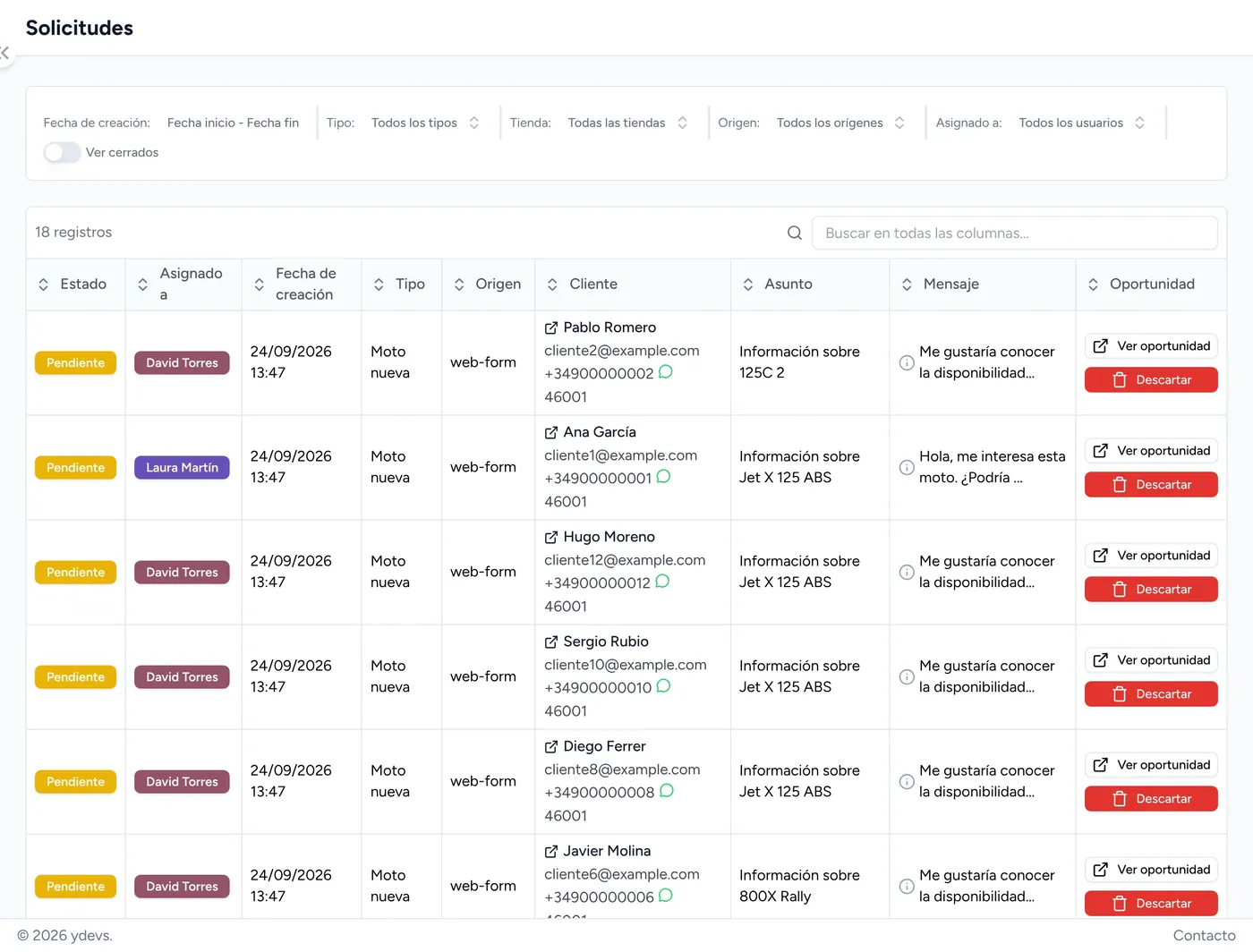Show message info icon for Diego Ferrer
The image size is (1253, 952).
[907, 781]
